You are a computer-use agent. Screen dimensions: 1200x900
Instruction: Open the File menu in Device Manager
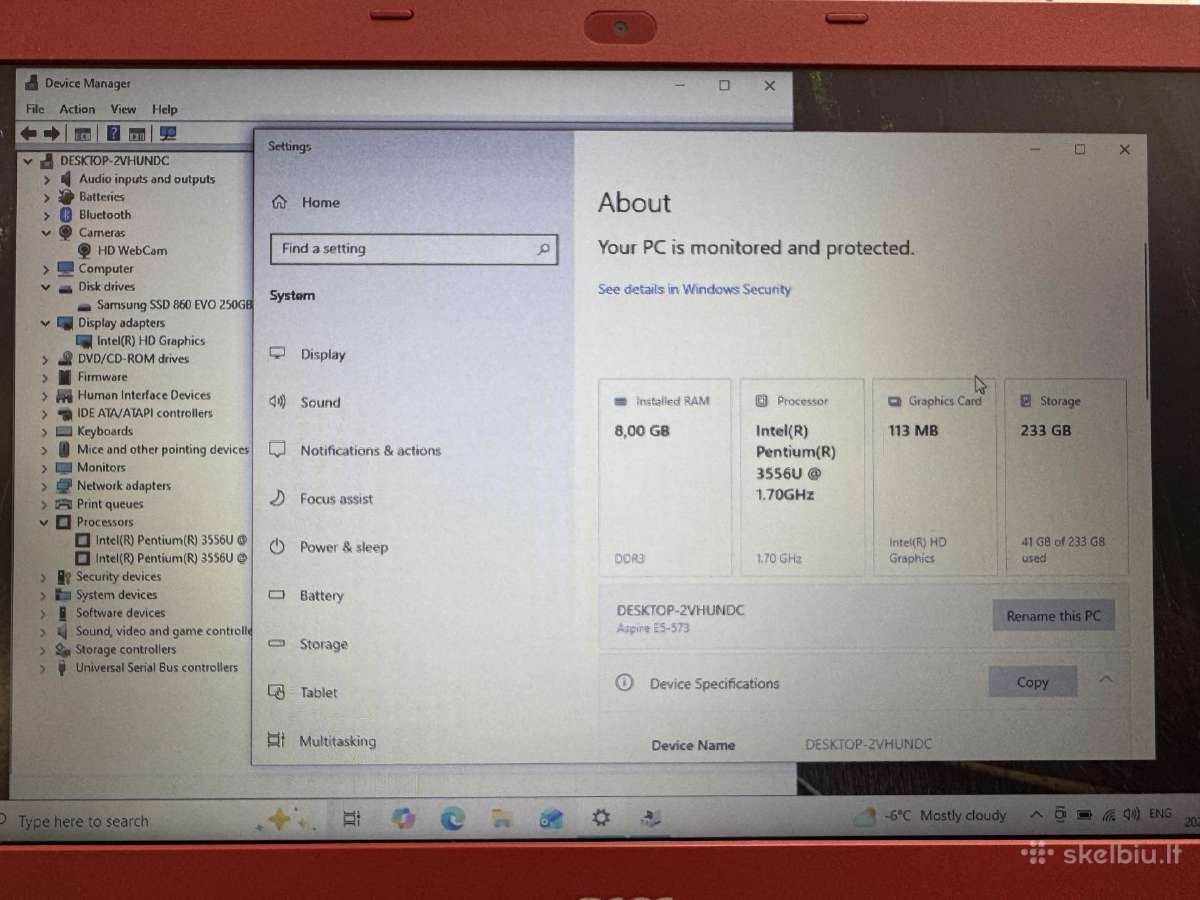tap(35, 110)
